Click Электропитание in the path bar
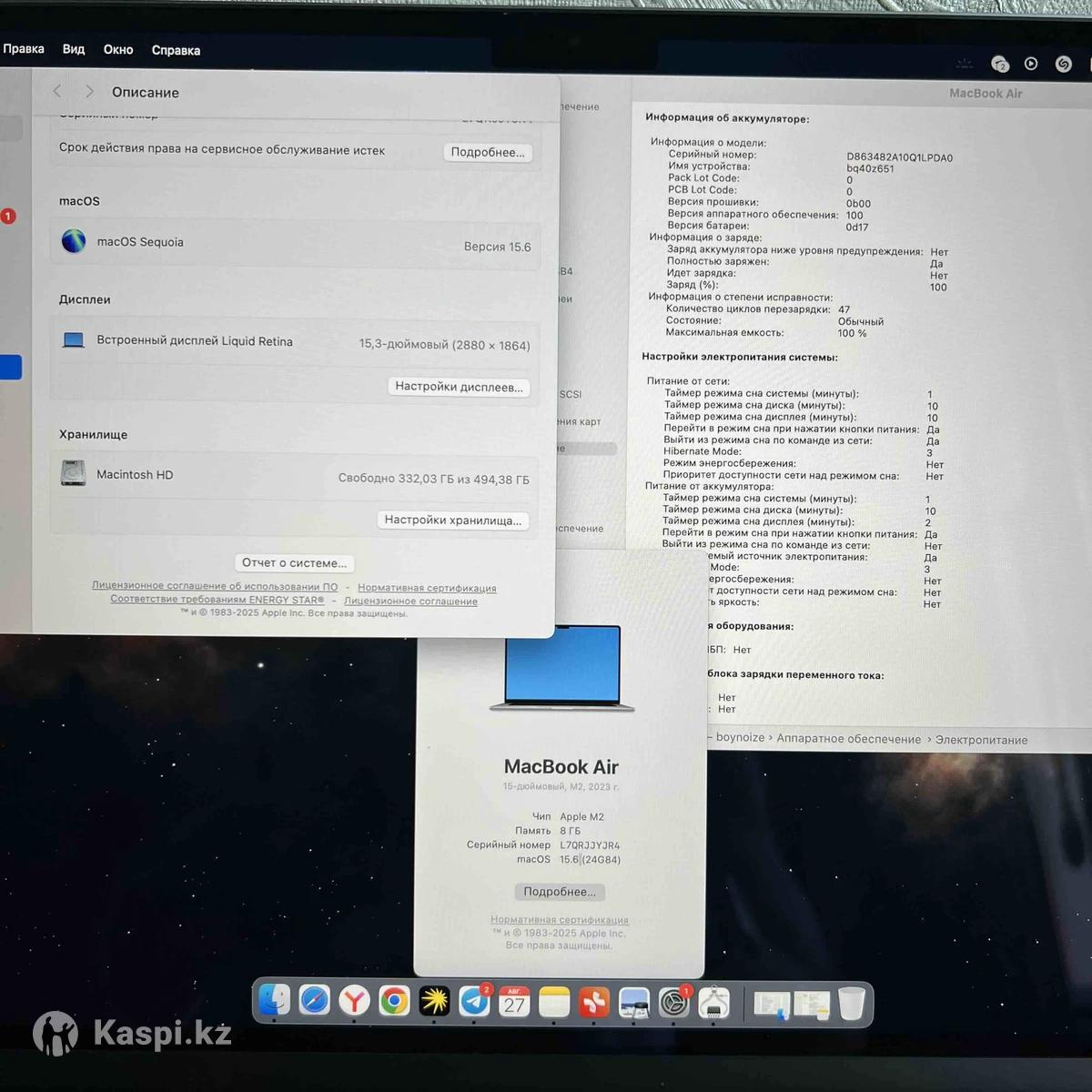 981,740
